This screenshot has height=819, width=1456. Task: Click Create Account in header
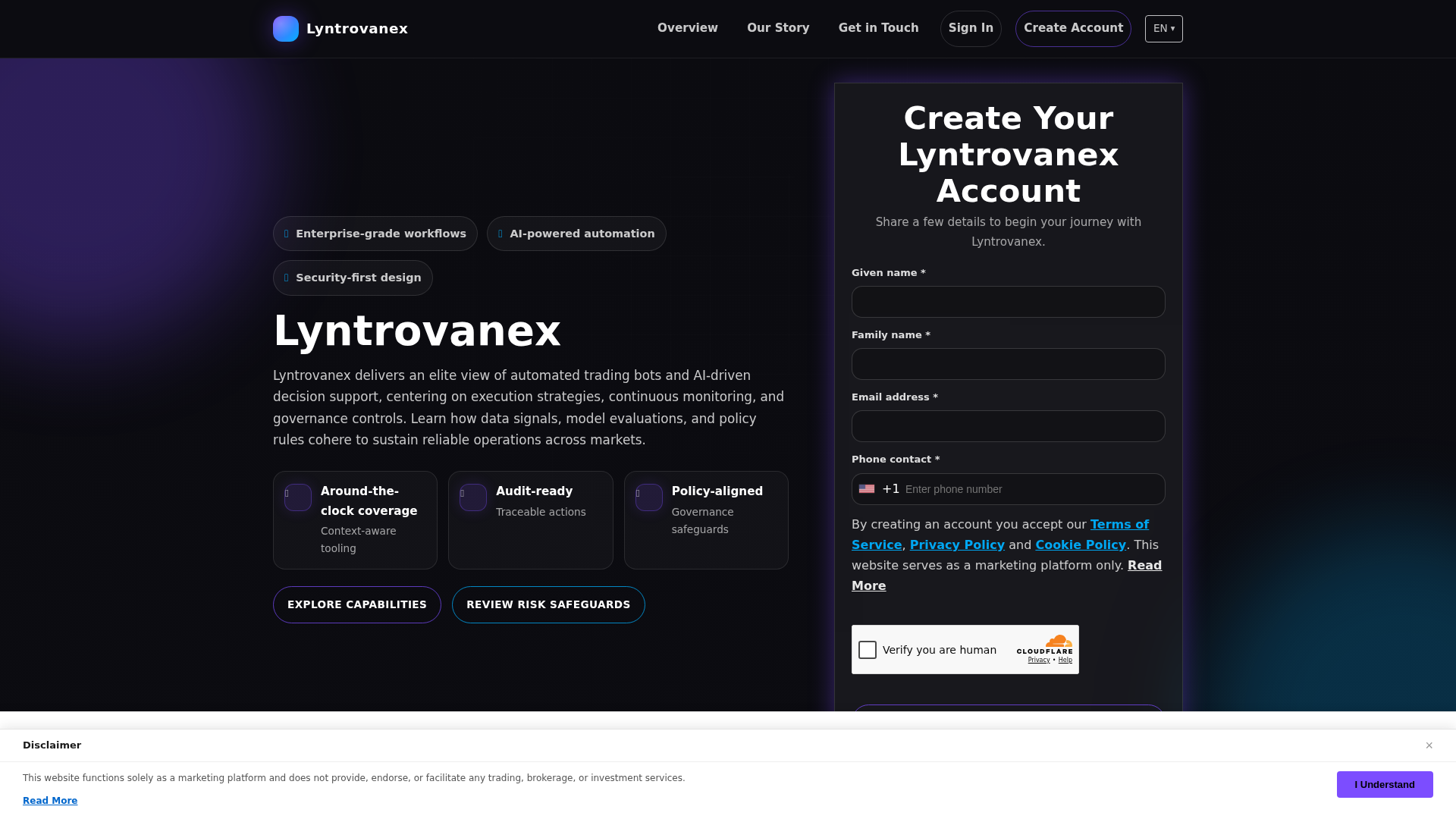coord(1073,29)
